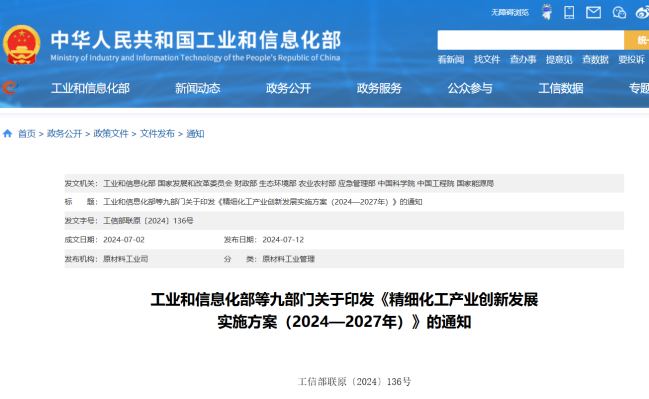The height and width of the screenshot is (399, 649).
Task: Go to 政策文件 in breadcrumb
Action: 111,134
